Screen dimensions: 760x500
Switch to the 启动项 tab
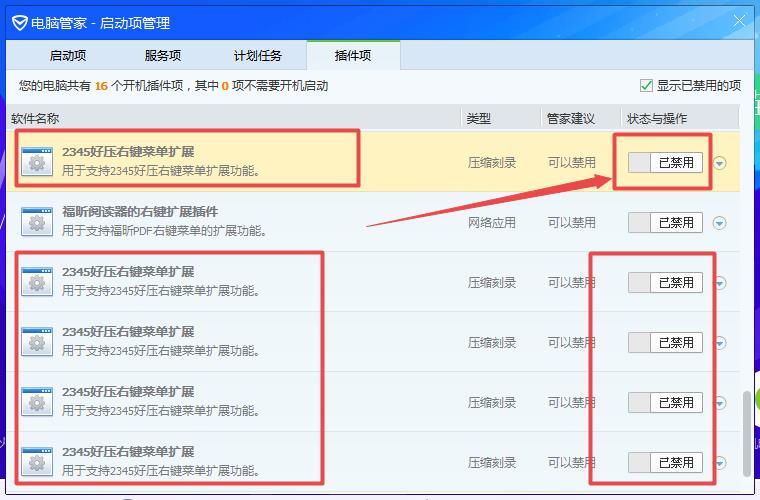point(68,56)
